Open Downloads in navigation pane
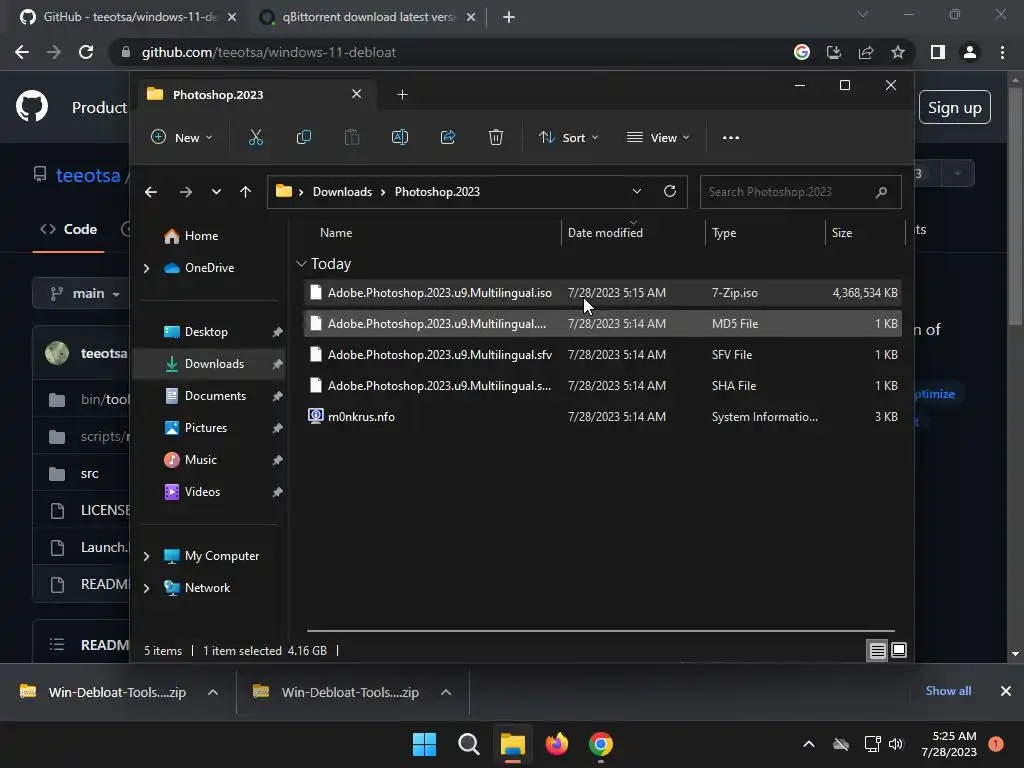The height and width of the screenshot is (768, 1024). point(208,364)
